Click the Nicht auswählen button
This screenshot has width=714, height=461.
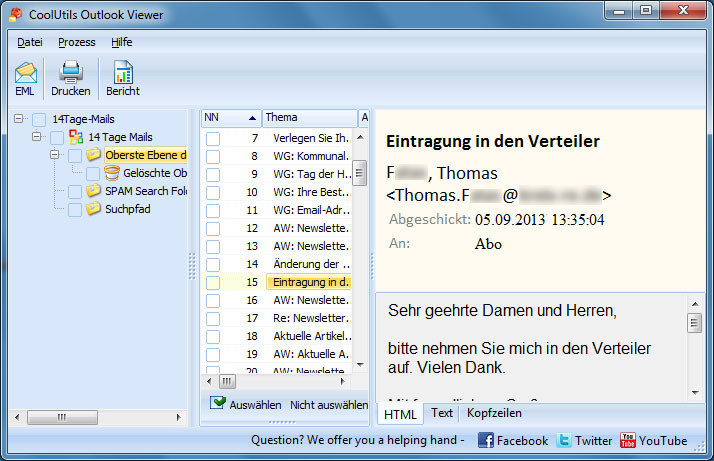click(328, 405)
